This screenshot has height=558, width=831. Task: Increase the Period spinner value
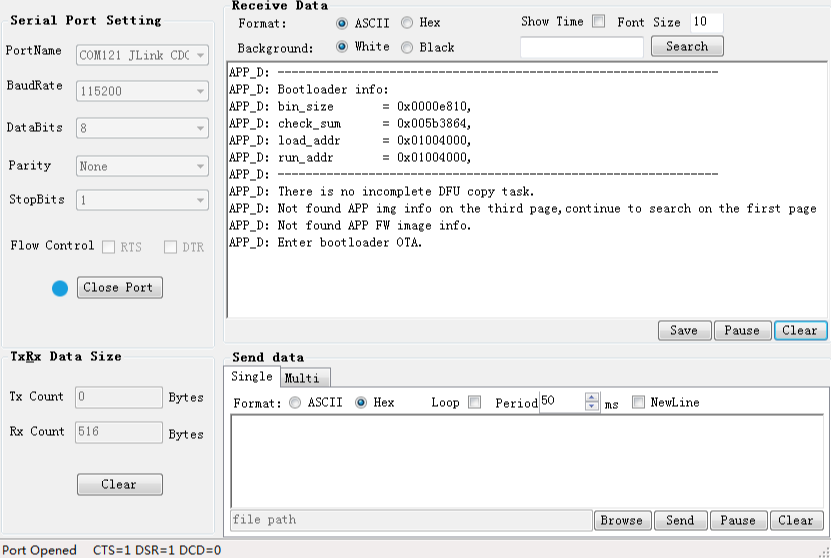[x=592, y=398]
